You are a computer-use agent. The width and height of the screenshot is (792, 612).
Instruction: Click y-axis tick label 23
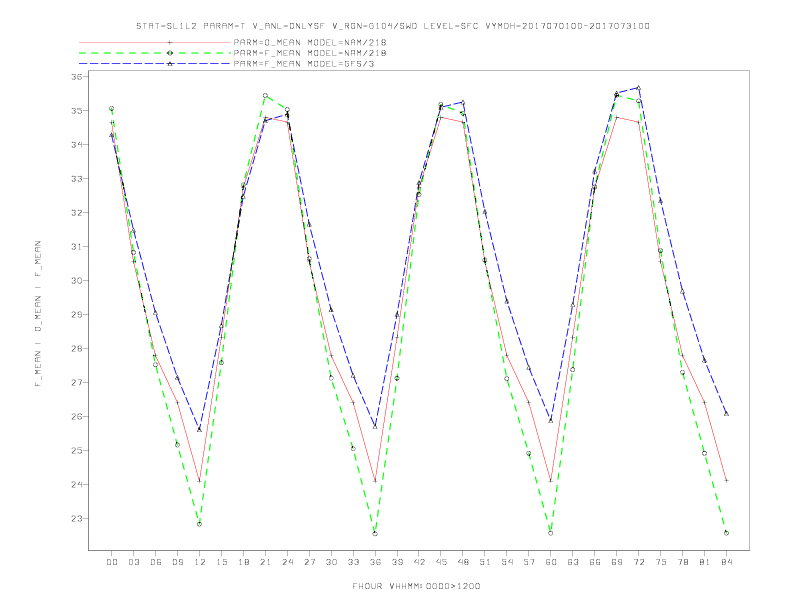(77, 519)
